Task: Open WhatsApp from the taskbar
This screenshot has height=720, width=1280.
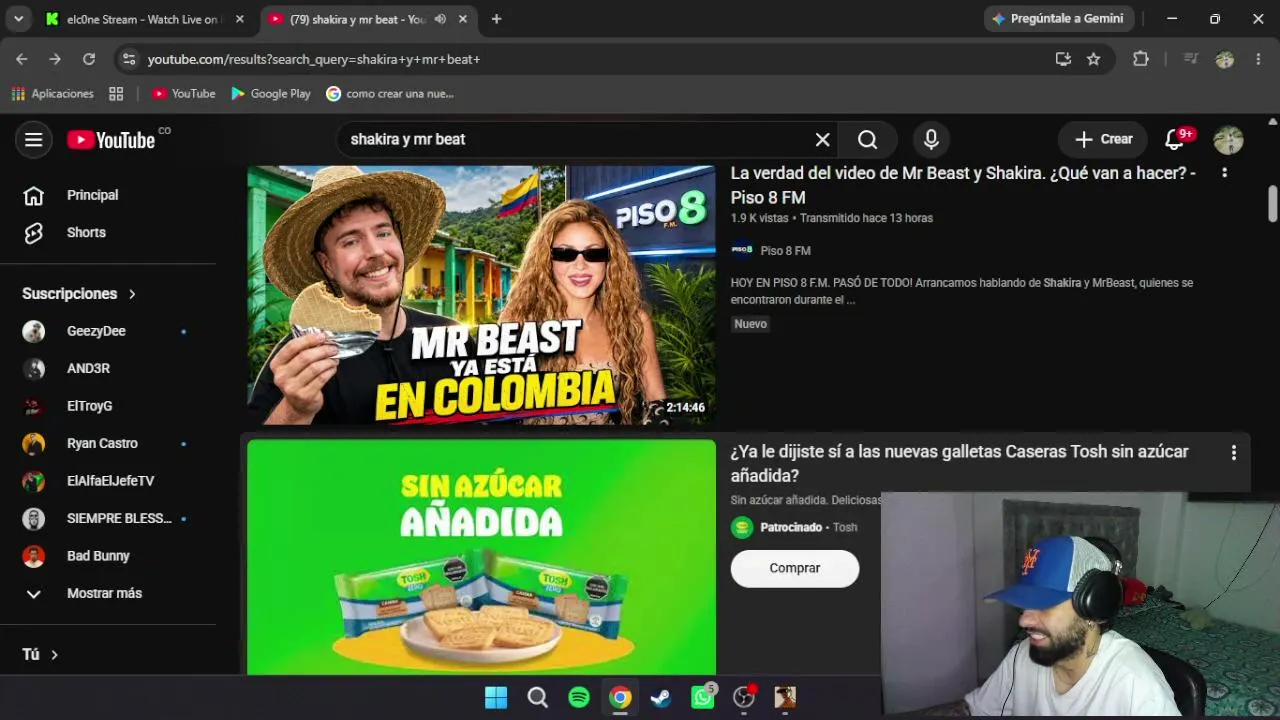Action: point(704,697)
